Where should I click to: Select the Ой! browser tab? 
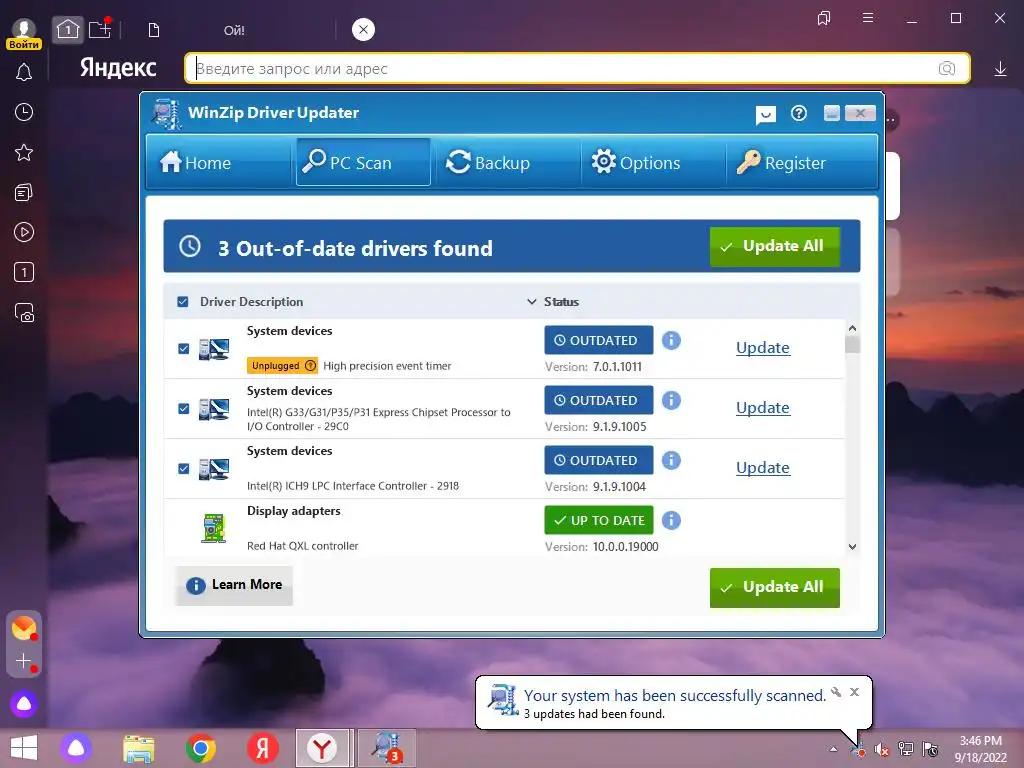[234, 29]
